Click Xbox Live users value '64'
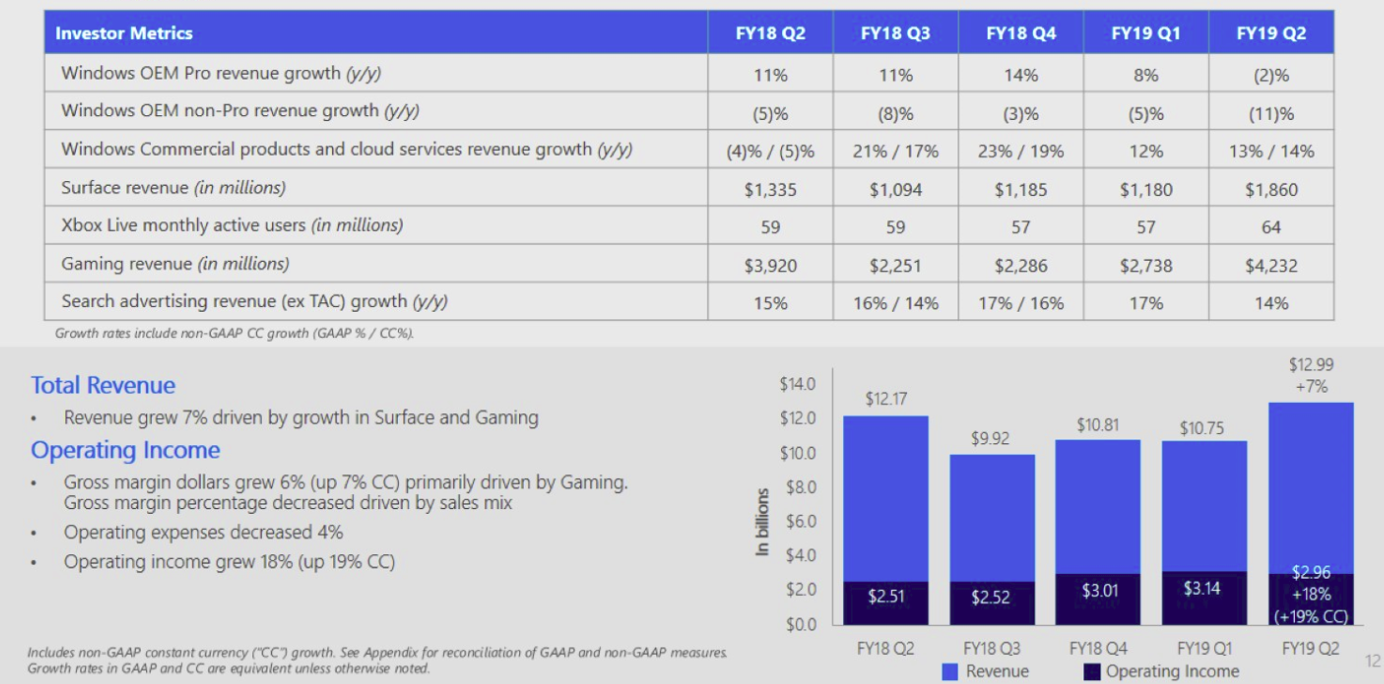Screen dimensions: 1384x684 (x=1271, y=228)
